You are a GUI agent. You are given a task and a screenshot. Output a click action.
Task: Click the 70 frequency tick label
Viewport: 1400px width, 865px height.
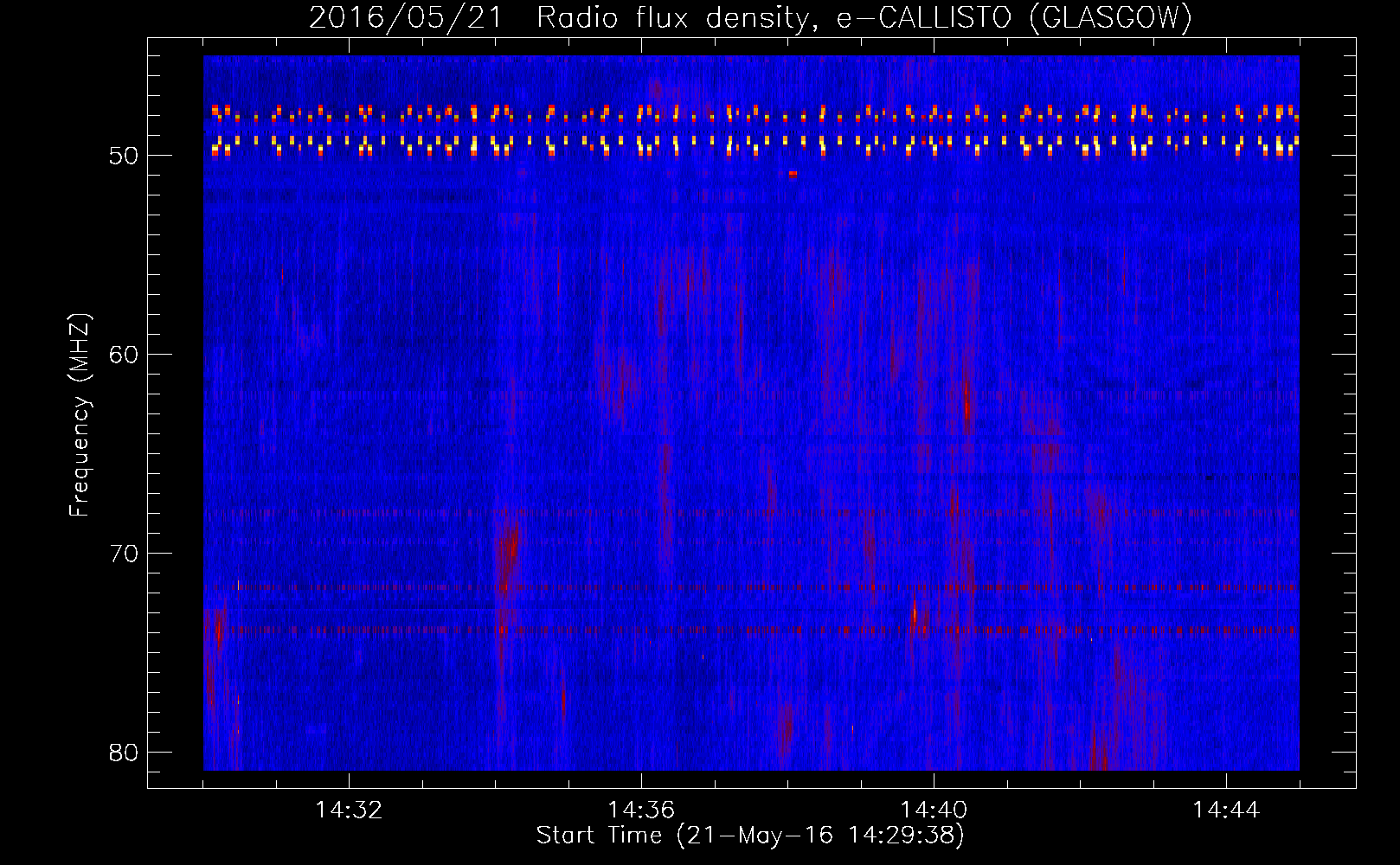125,554
